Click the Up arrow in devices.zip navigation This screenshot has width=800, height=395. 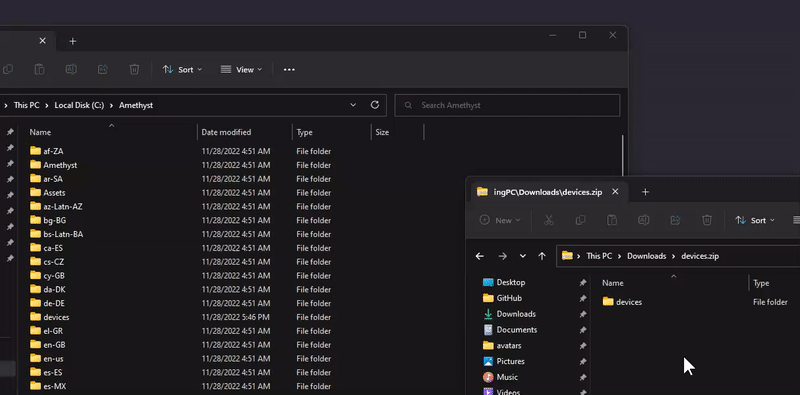coord(542,256)
